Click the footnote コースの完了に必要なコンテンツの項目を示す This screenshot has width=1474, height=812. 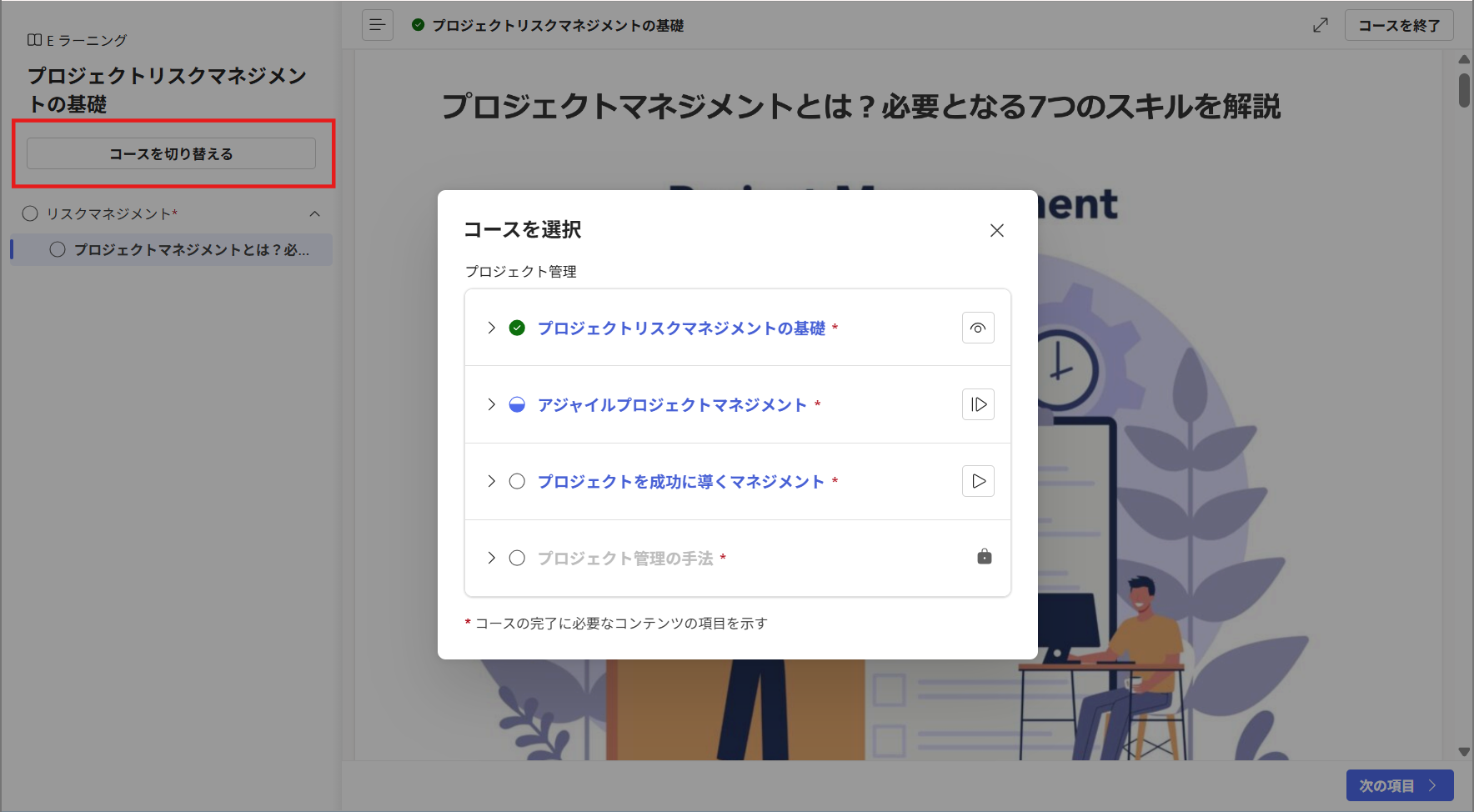pos(621,624)
